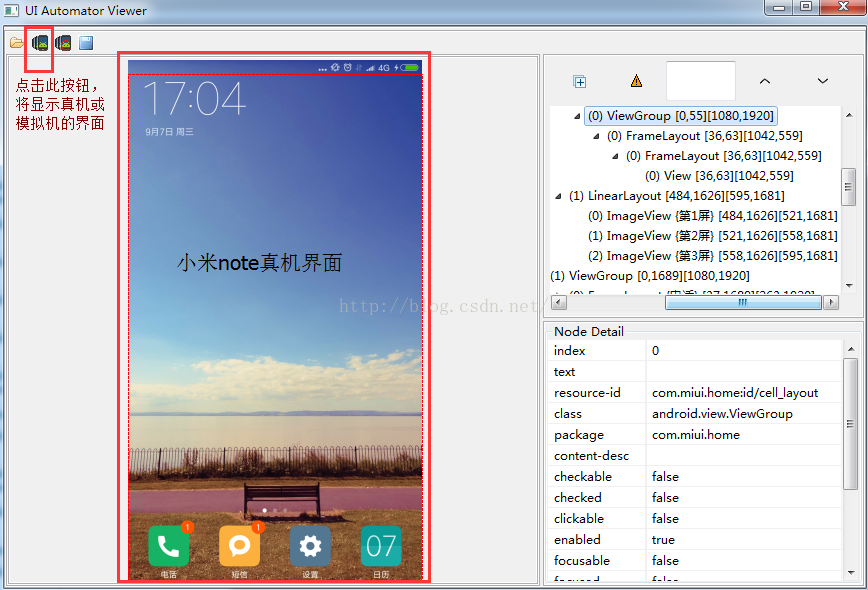This screenshot has height=590, width=868.
Task: Click the battery icon in phone status bar
Action: click(x=410, y=68)
